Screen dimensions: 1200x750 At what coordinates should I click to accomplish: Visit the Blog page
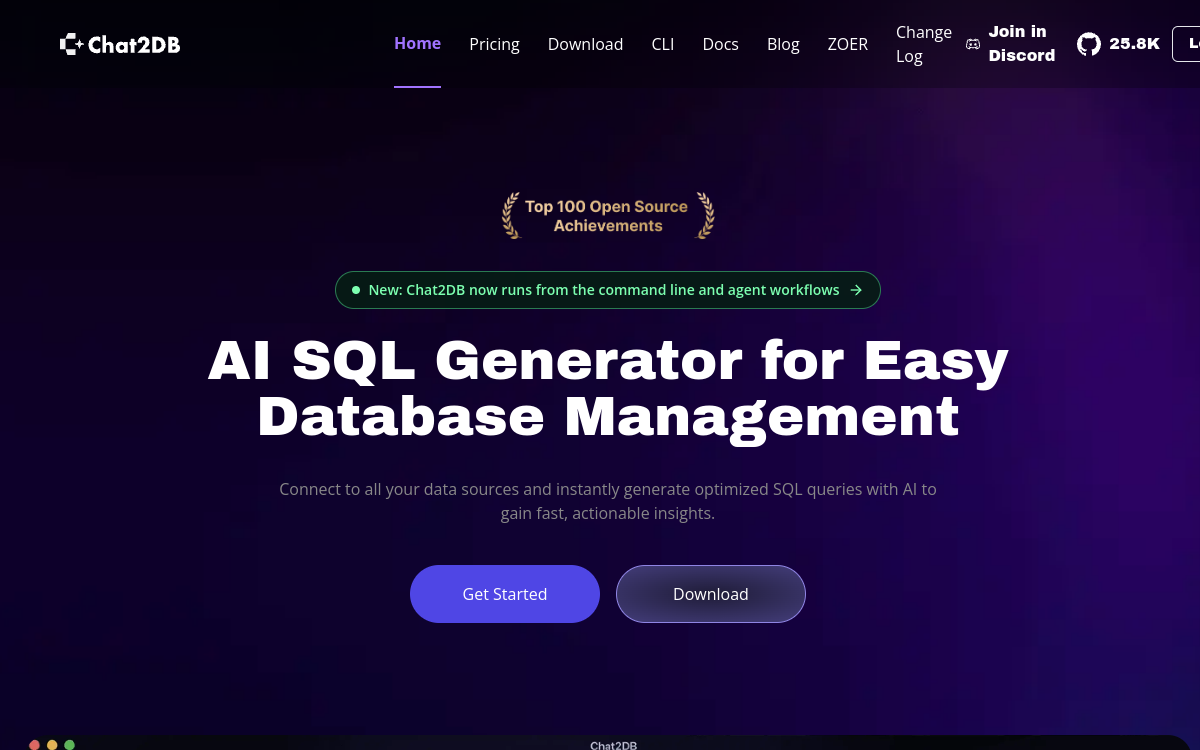tap(783, 44)
